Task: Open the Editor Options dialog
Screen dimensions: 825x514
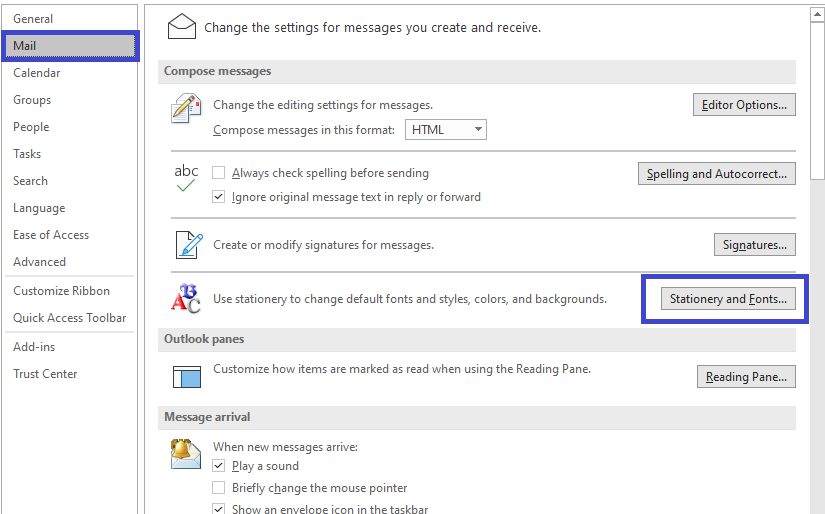Action: click(x=744, y=105)
